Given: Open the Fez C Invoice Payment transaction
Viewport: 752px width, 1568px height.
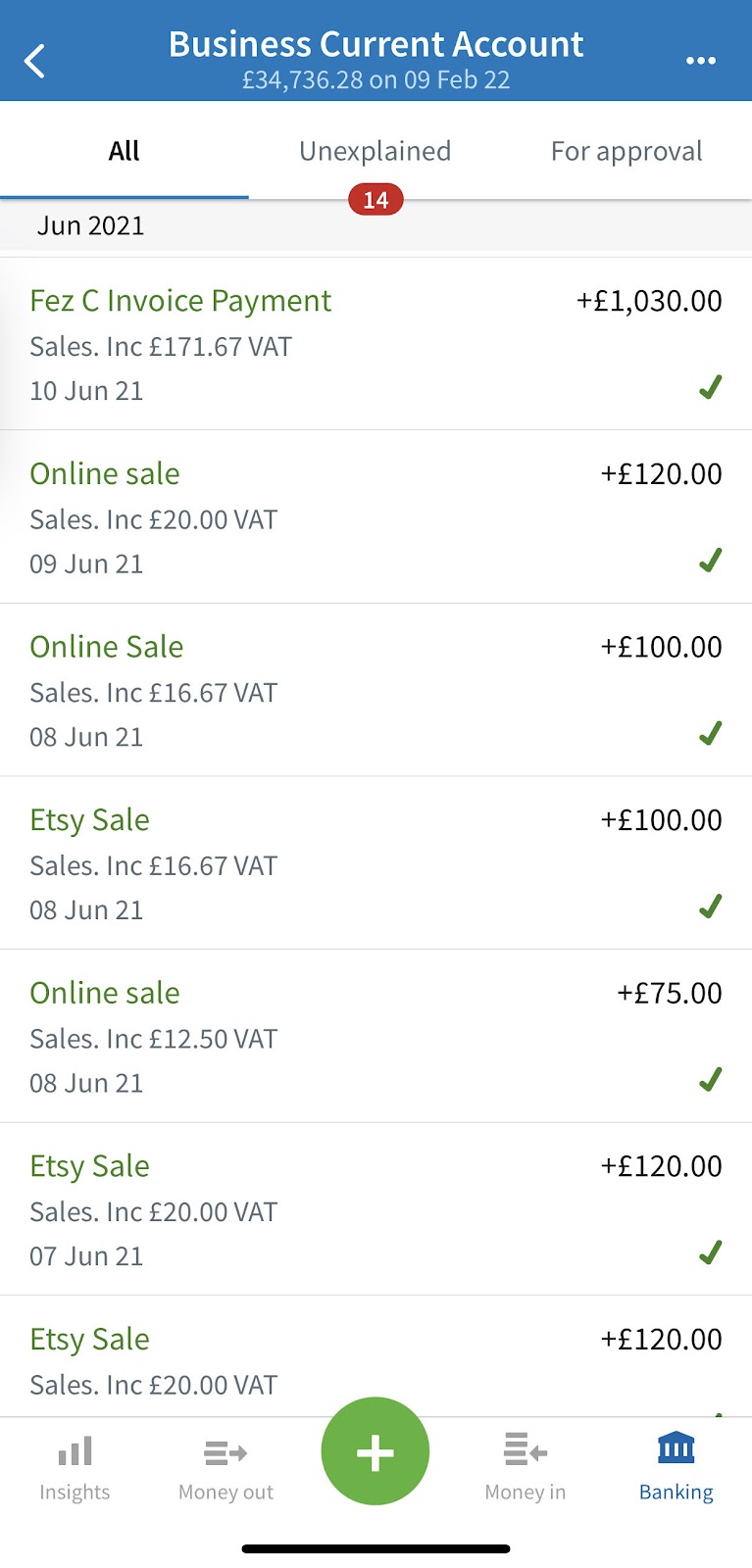Looking at the screenshot, I should click(x=180, y=301).
